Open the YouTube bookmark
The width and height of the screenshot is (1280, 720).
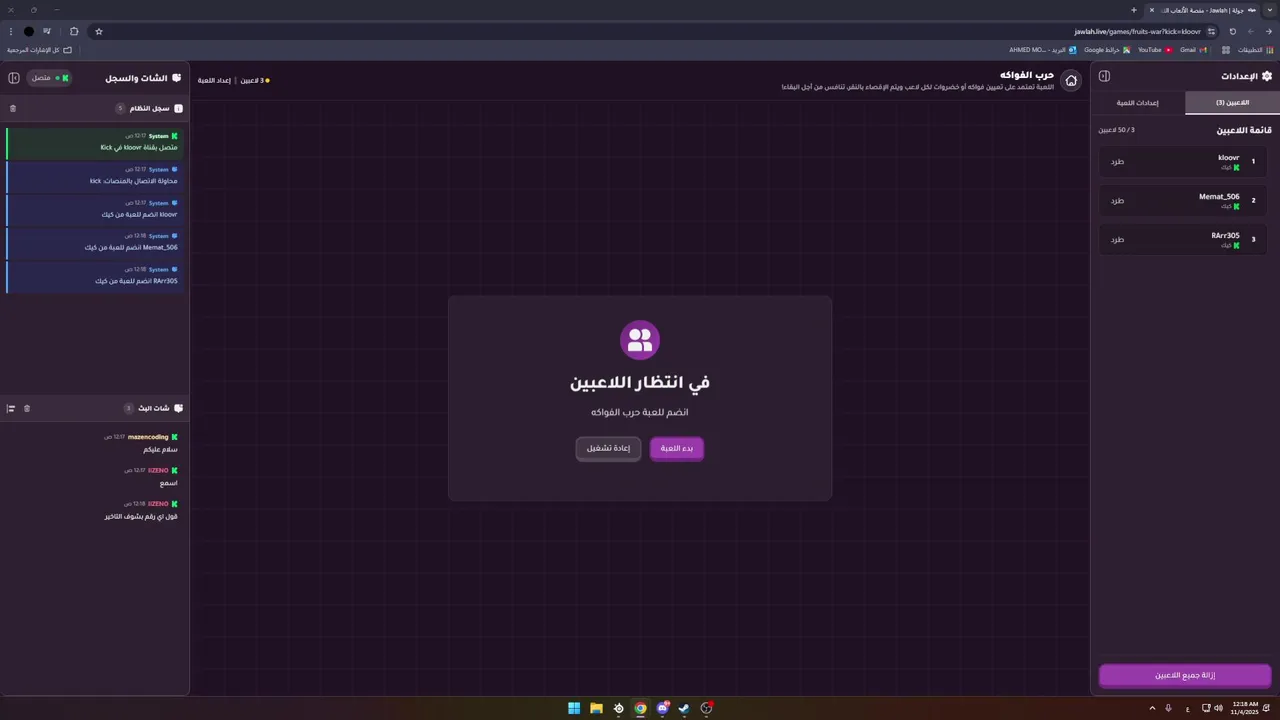click(x=1155, y=49)
